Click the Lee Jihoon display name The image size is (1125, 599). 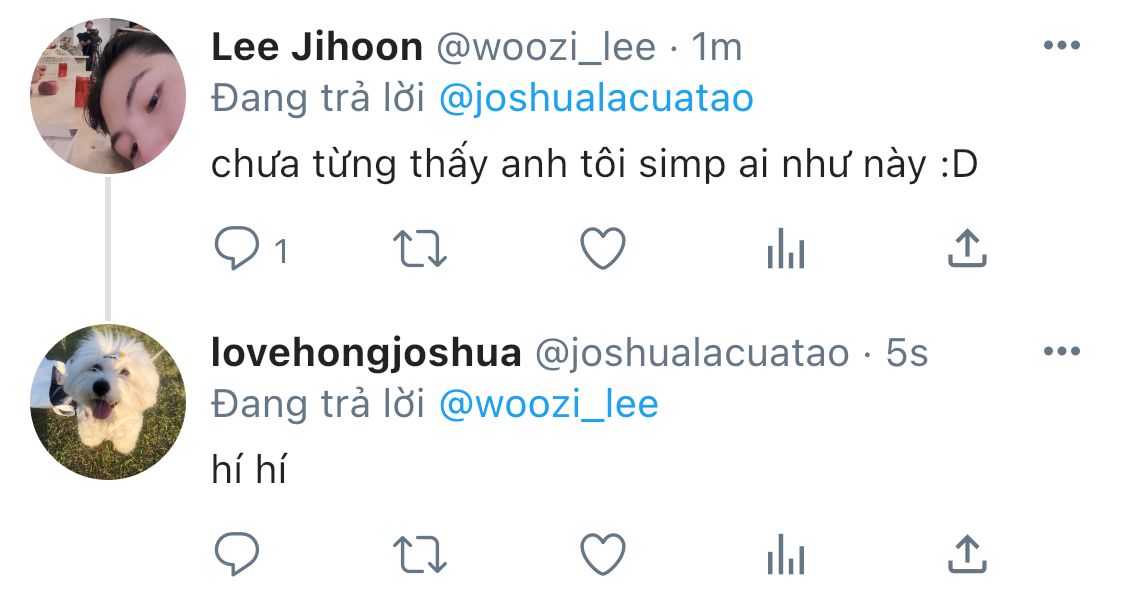pos(317,47)
